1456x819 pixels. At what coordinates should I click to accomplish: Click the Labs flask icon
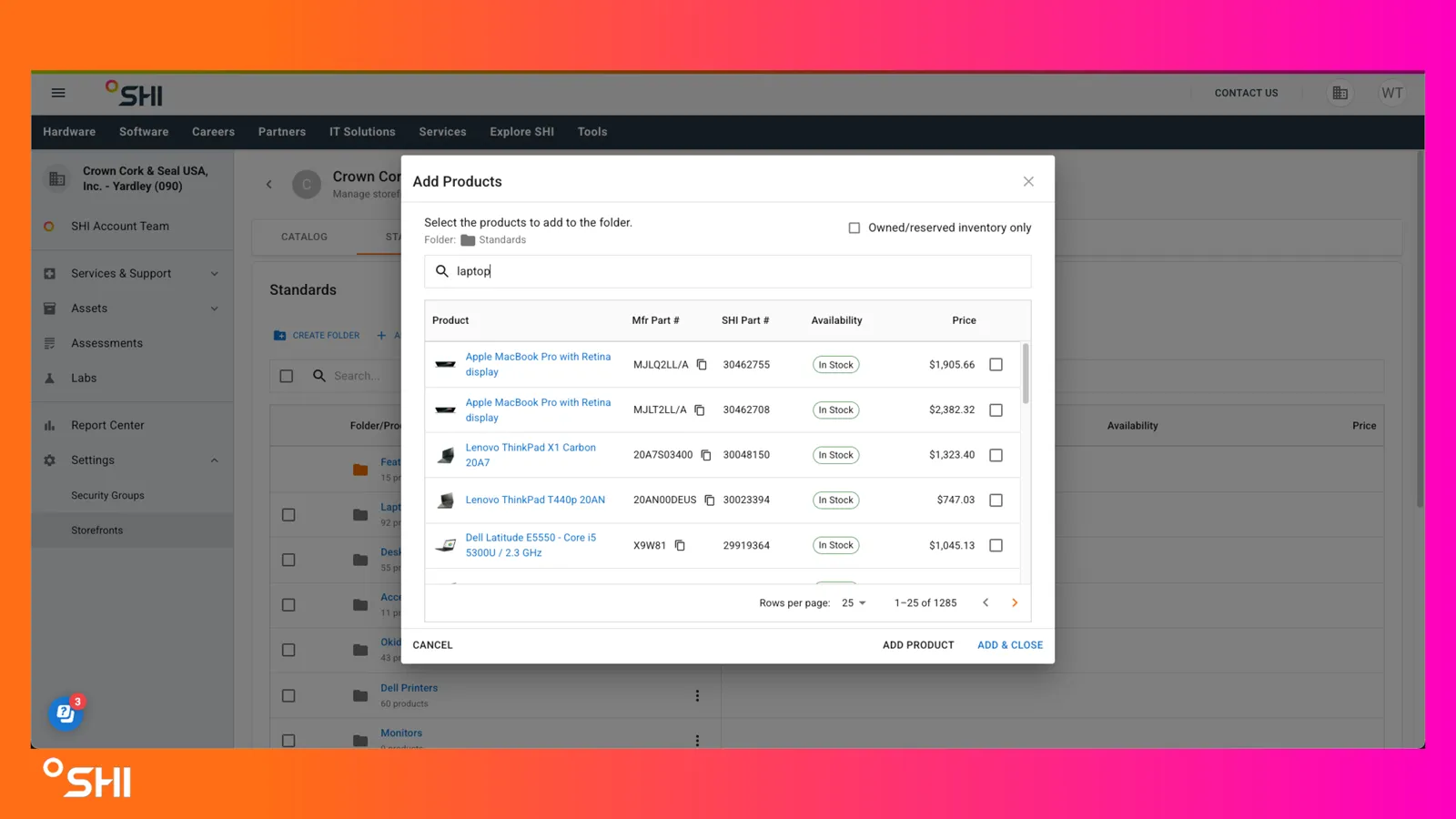tap(50, 379)
